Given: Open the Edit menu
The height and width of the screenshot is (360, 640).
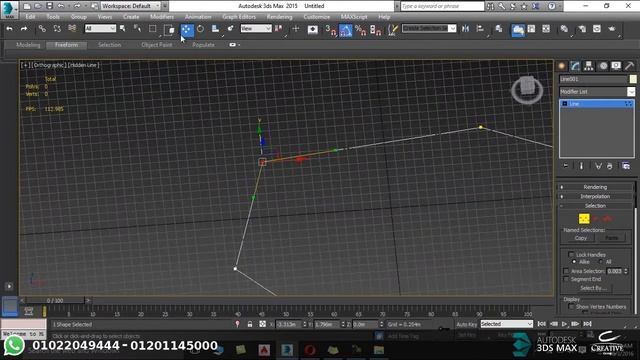Looking at the screenshot, I should pyautogui.click(x=30, y=17).
